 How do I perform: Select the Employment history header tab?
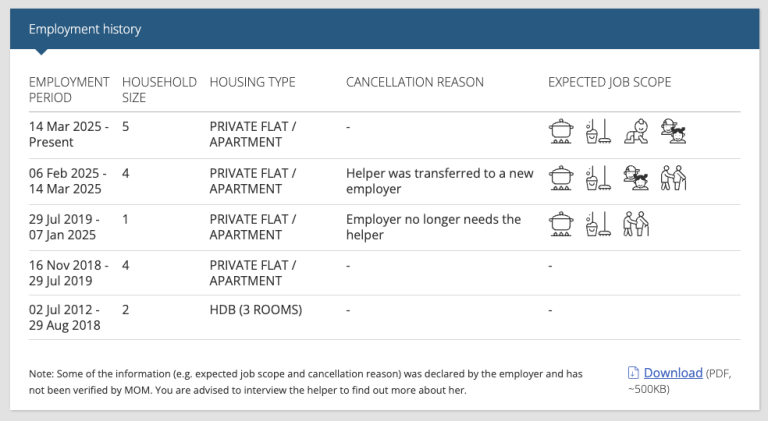pyautogui.click(x=85, y=29)
